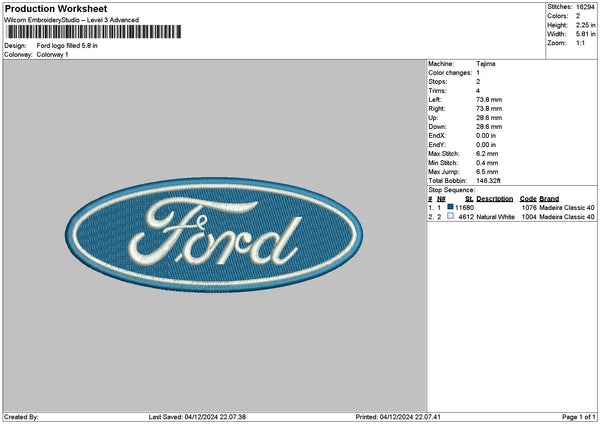Click the Machine value 'Tajima'
This screenshot has height=424, width=600.
pyautogui.click(x=486, y=64)
